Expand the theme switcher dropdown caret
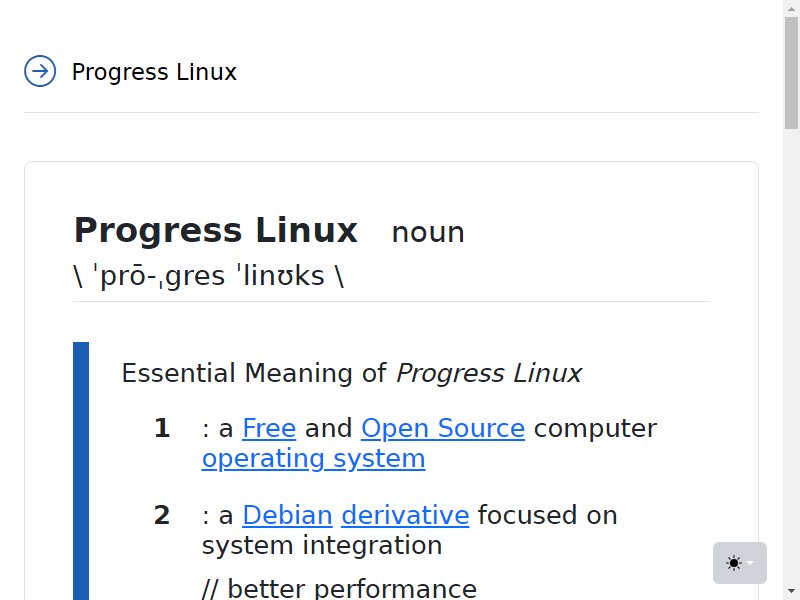Image resolution: width=800 pixels, height=600 pixels. click(750, 563)
